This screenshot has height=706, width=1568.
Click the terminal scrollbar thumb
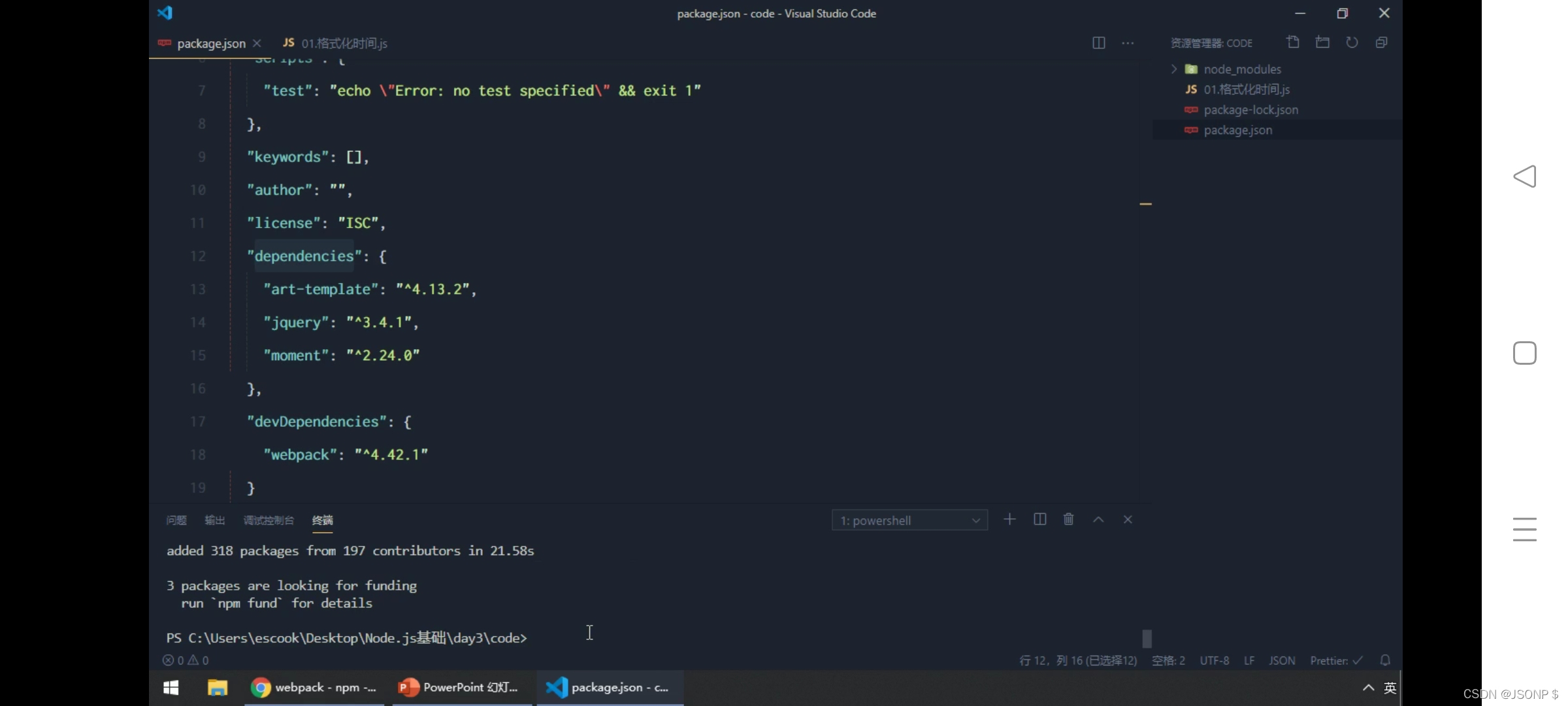point(1147,638)
